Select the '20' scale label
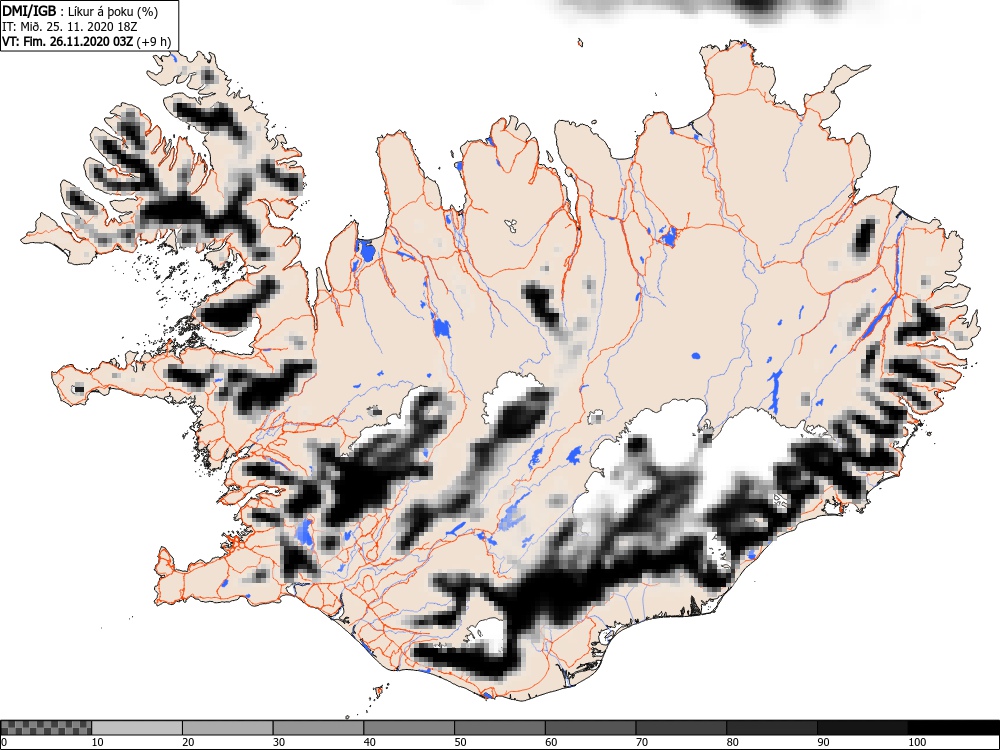 tap(188, 742)
